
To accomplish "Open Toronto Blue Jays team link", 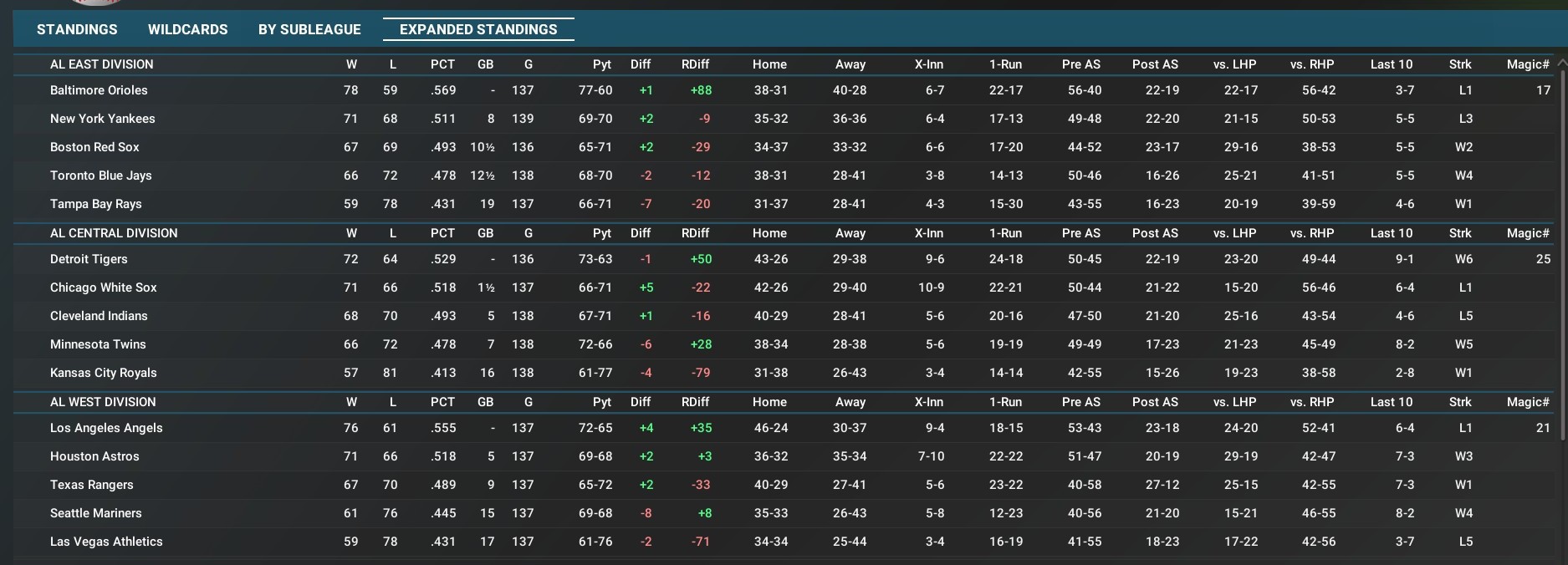I will (x=101, y=176).
